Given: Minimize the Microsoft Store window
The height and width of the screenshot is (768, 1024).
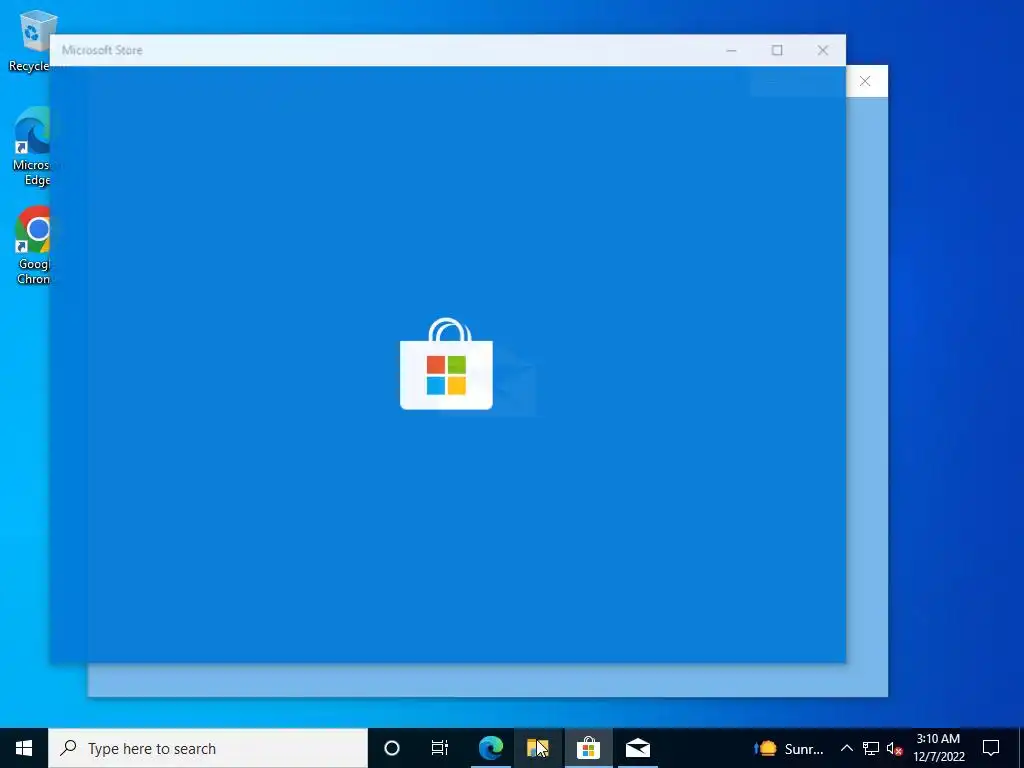Looking at the screenshot, I should 731,50.
